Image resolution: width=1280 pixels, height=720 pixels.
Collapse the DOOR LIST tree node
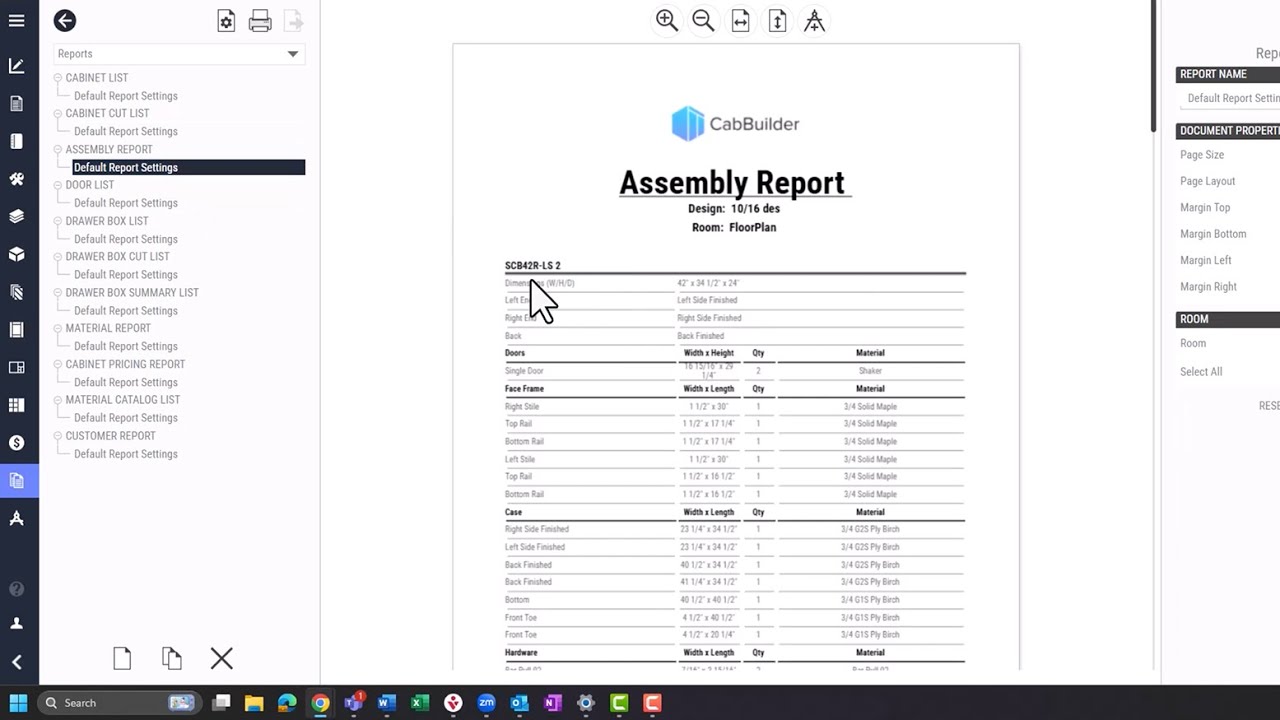point(57,185)
